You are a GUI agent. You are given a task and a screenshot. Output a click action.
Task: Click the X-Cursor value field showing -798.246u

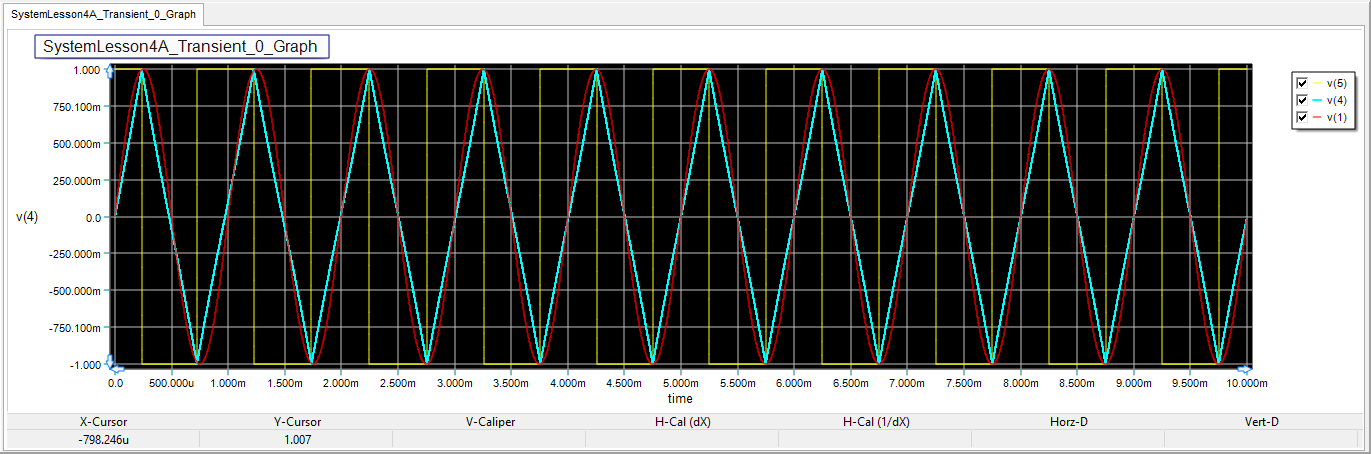103,439
